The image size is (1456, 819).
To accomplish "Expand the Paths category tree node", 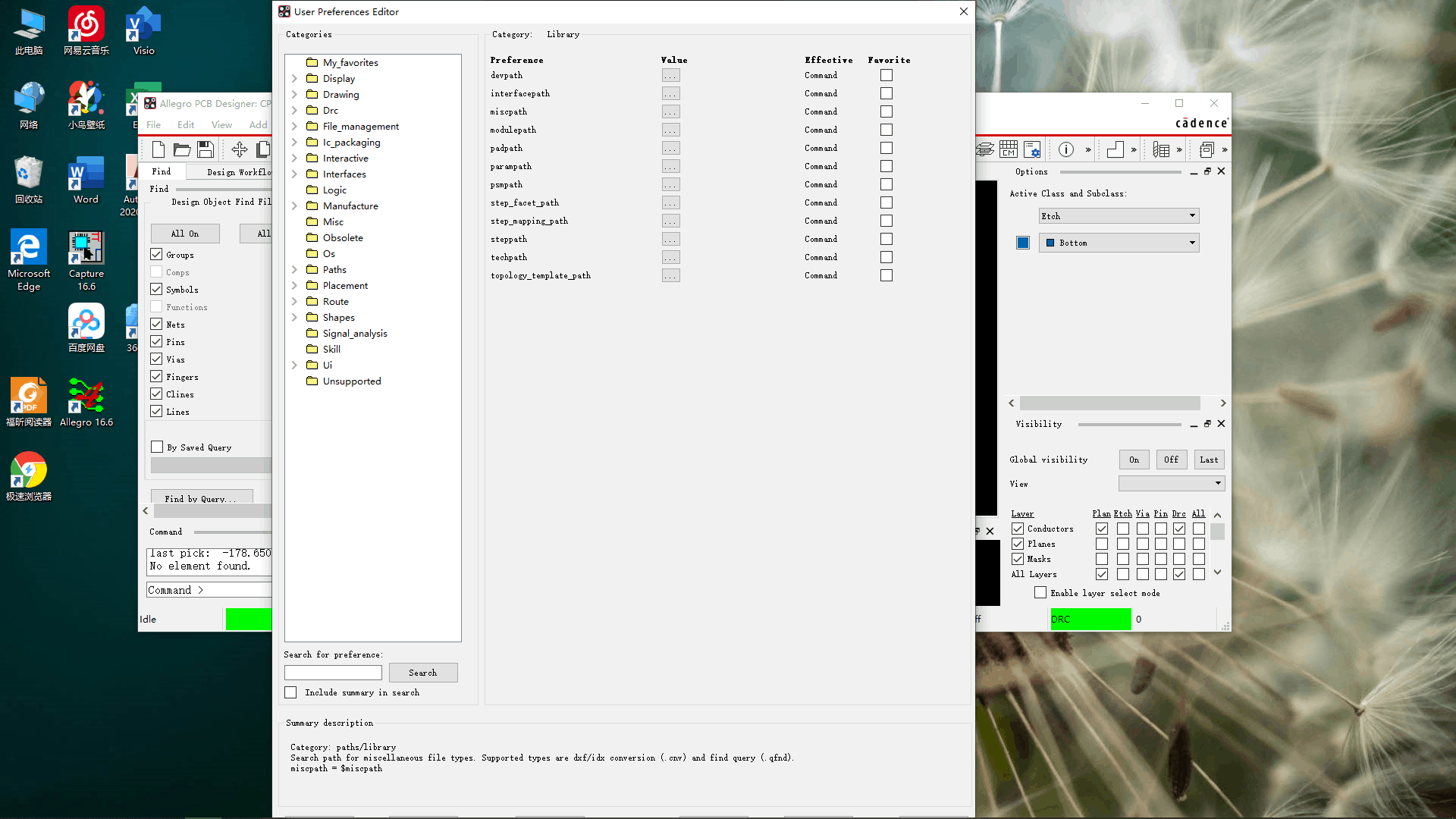I will coord(294,269).
